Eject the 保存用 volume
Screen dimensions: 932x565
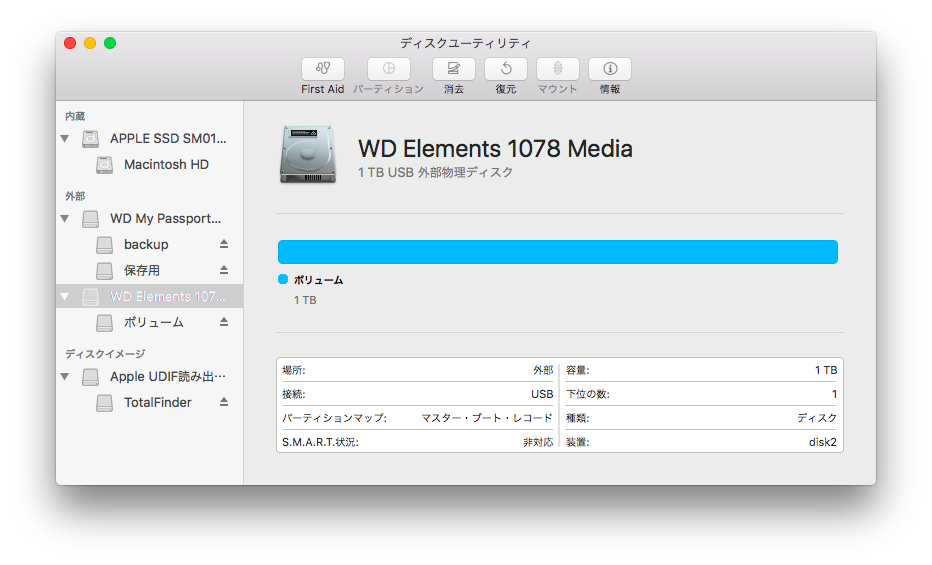224,270
